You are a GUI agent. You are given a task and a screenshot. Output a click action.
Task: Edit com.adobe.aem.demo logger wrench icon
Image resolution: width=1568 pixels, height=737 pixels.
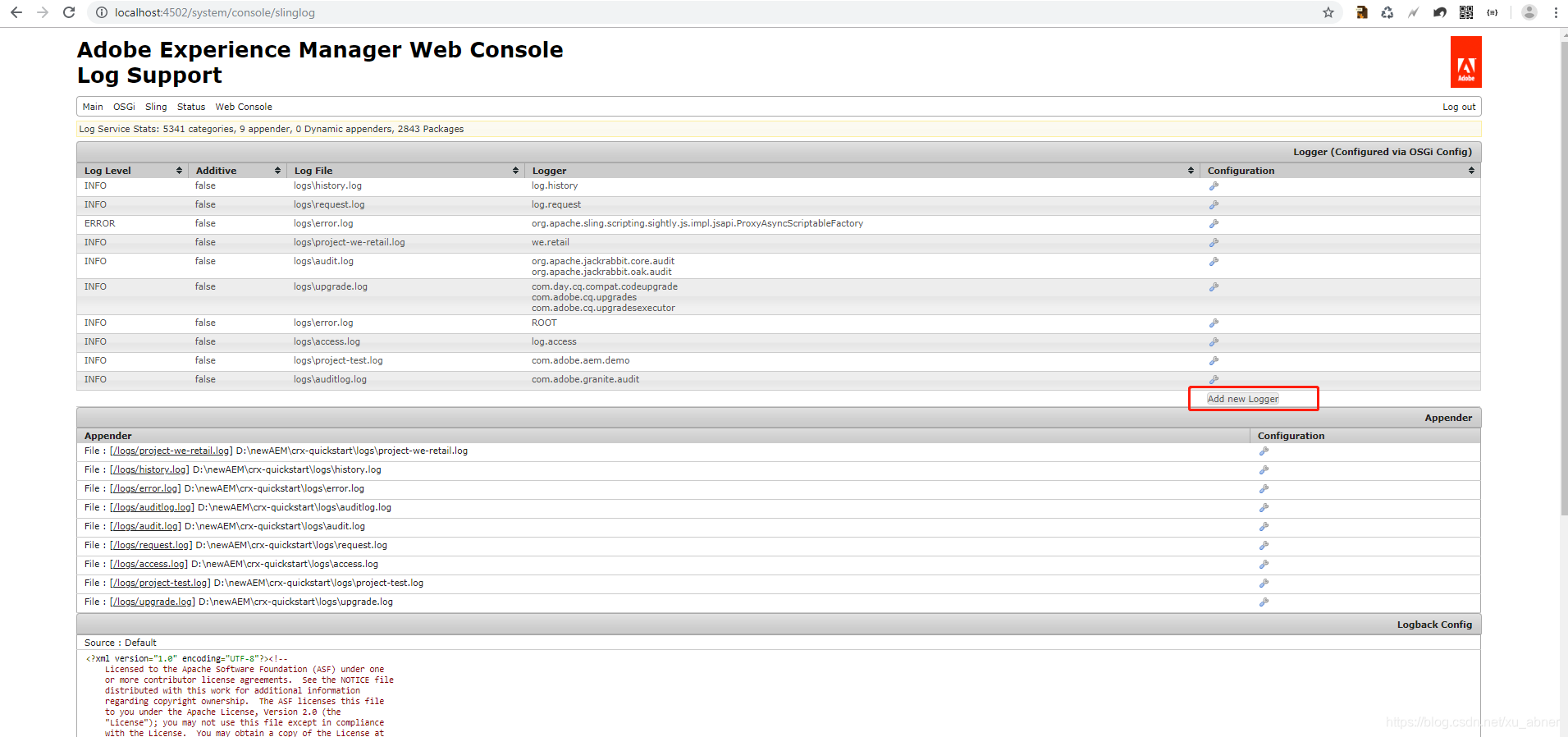coord(1214,361)
